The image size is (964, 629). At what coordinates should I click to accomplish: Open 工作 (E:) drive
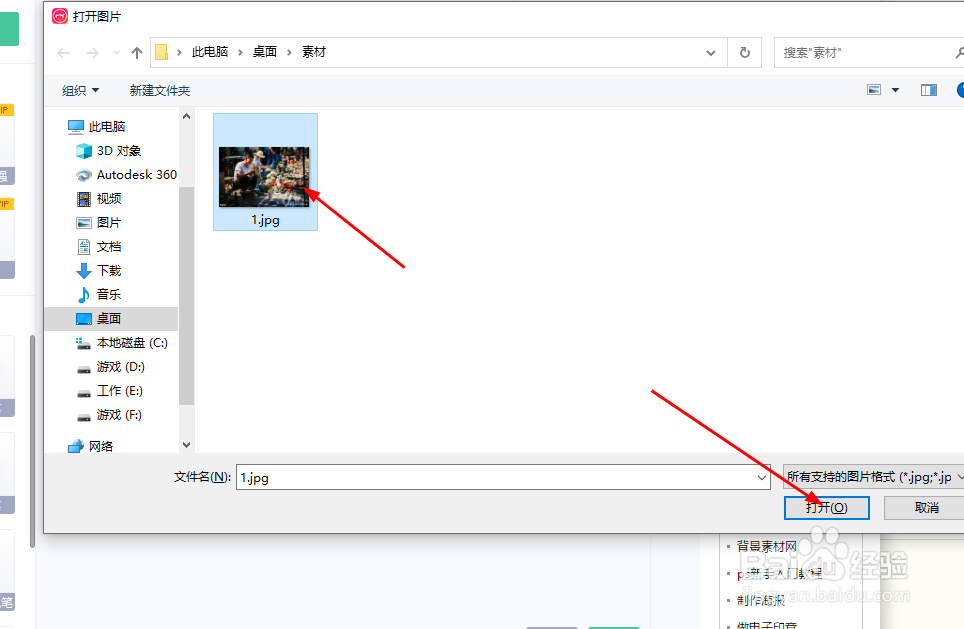(109, 391)
